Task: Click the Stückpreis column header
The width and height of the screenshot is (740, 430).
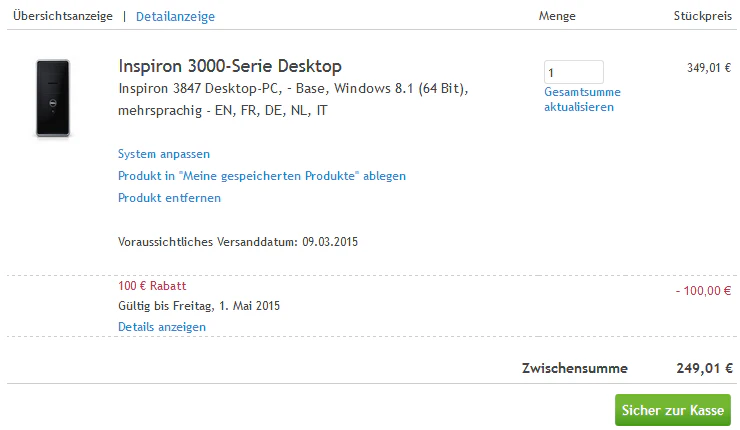Action: pyautogui.click(x=702, y=16)
